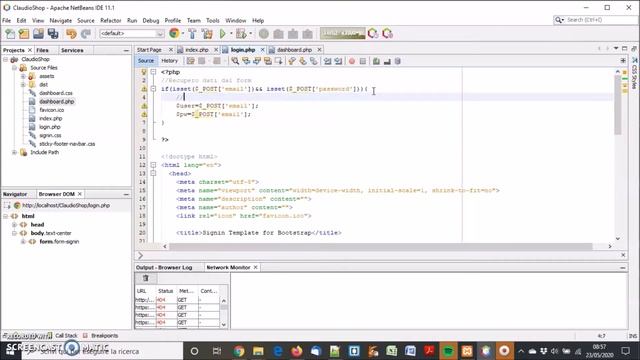Open the Navigate menu

[60, 20]
